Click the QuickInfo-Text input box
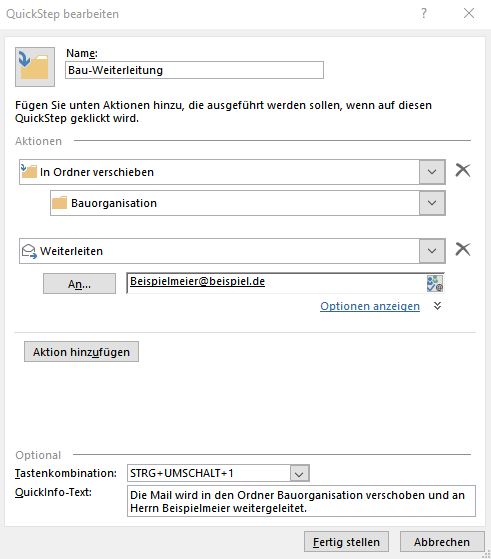 click(x=301, y=501)
